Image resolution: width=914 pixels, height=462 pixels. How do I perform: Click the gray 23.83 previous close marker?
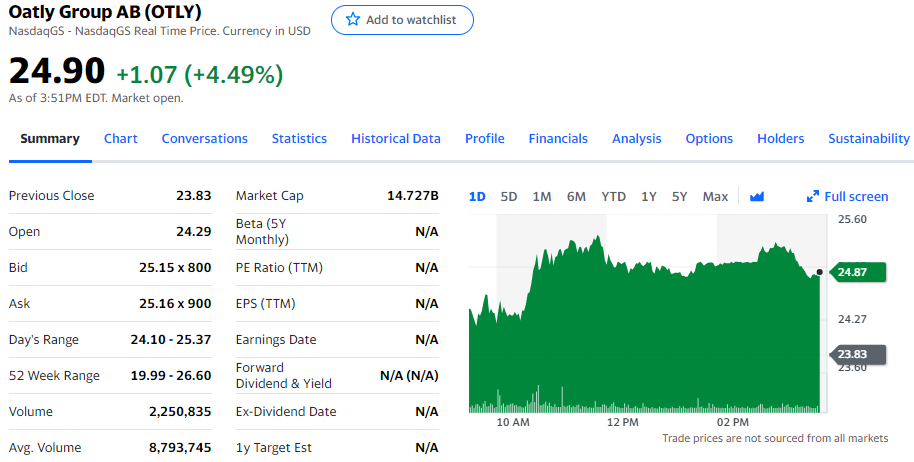857,354
